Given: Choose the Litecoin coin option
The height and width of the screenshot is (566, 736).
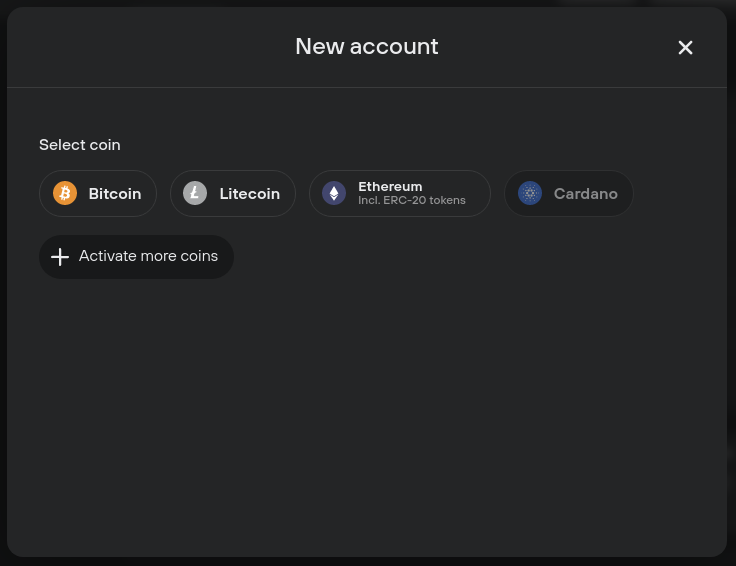Looking at the screenshot, I should [233, 193].
